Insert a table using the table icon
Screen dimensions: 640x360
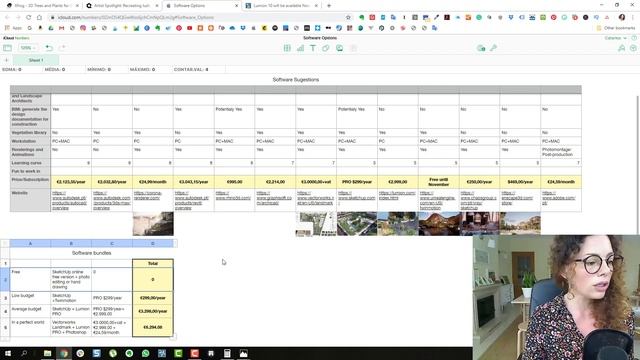[287, 48]
